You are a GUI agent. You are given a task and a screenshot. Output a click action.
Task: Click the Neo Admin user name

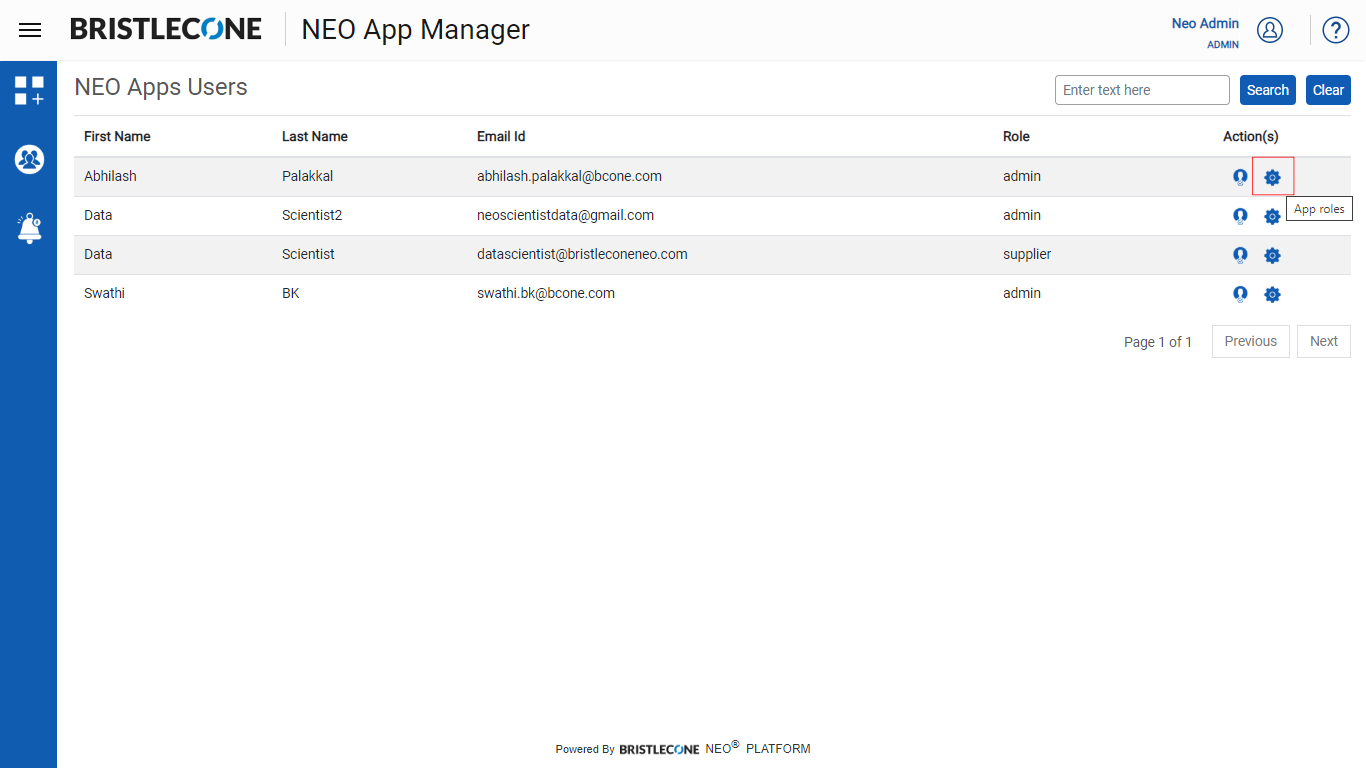point(1205,23)
